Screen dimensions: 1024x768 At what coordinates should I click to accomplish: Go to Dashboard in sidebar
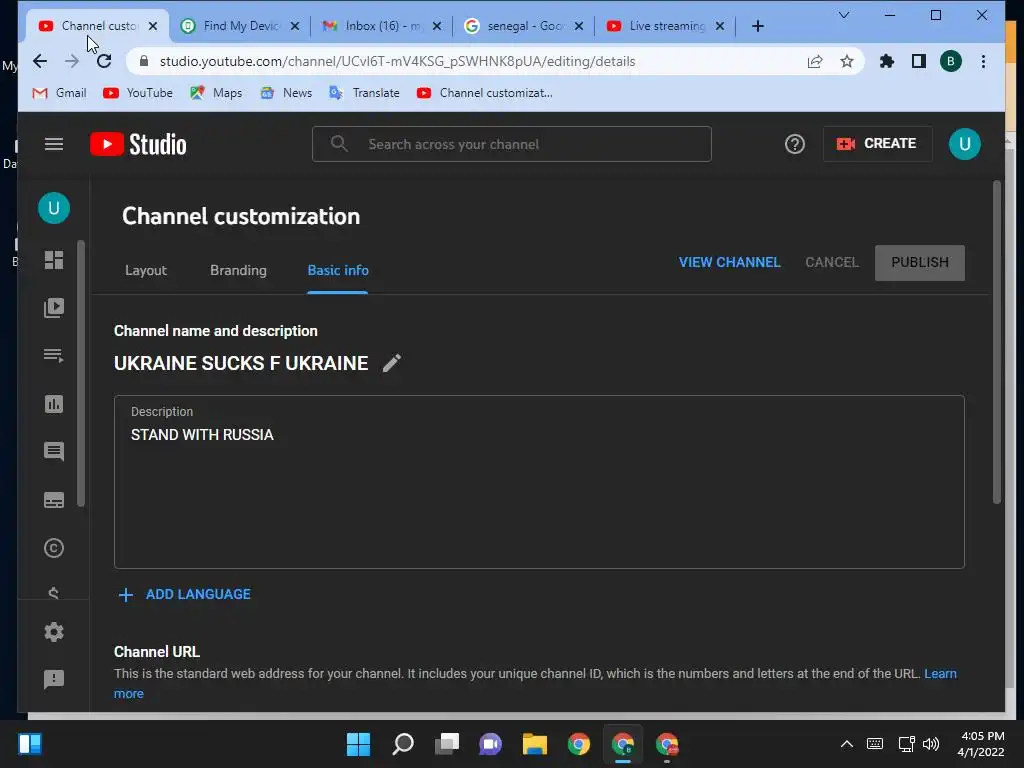[x=54, y=260]
